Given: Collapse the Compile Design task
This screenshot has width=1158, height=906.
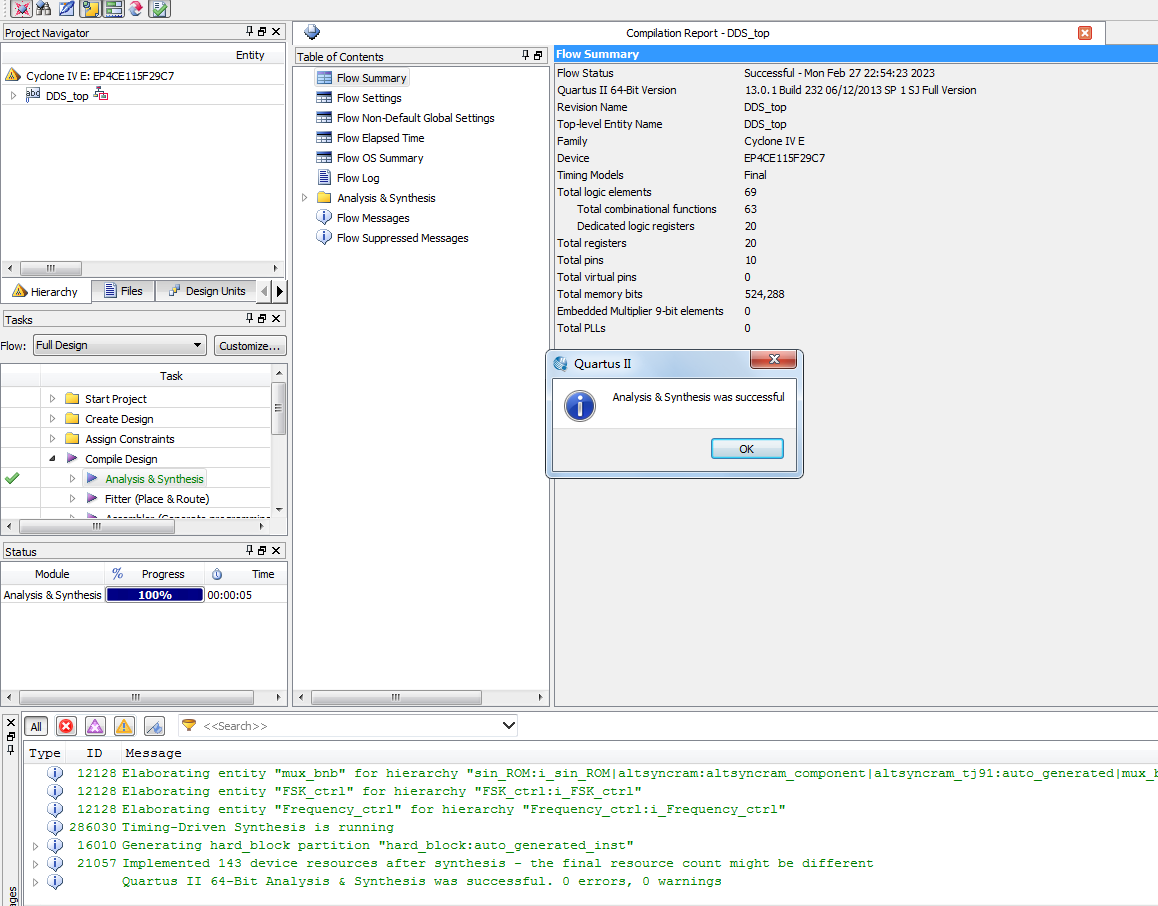Looking at the screenshot, I should 52,459.
